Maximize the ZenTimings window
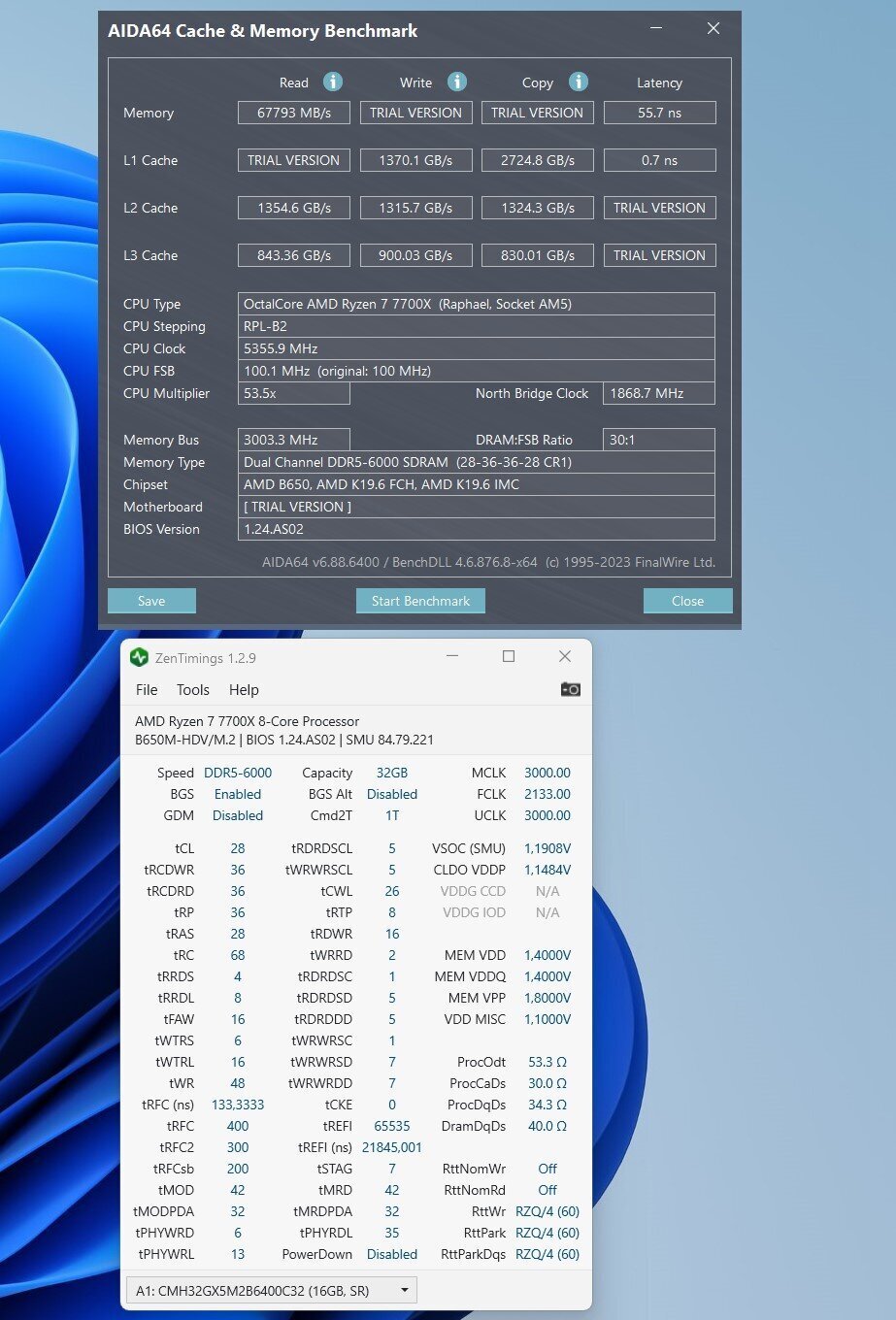896x1320 pixels. 509,657
